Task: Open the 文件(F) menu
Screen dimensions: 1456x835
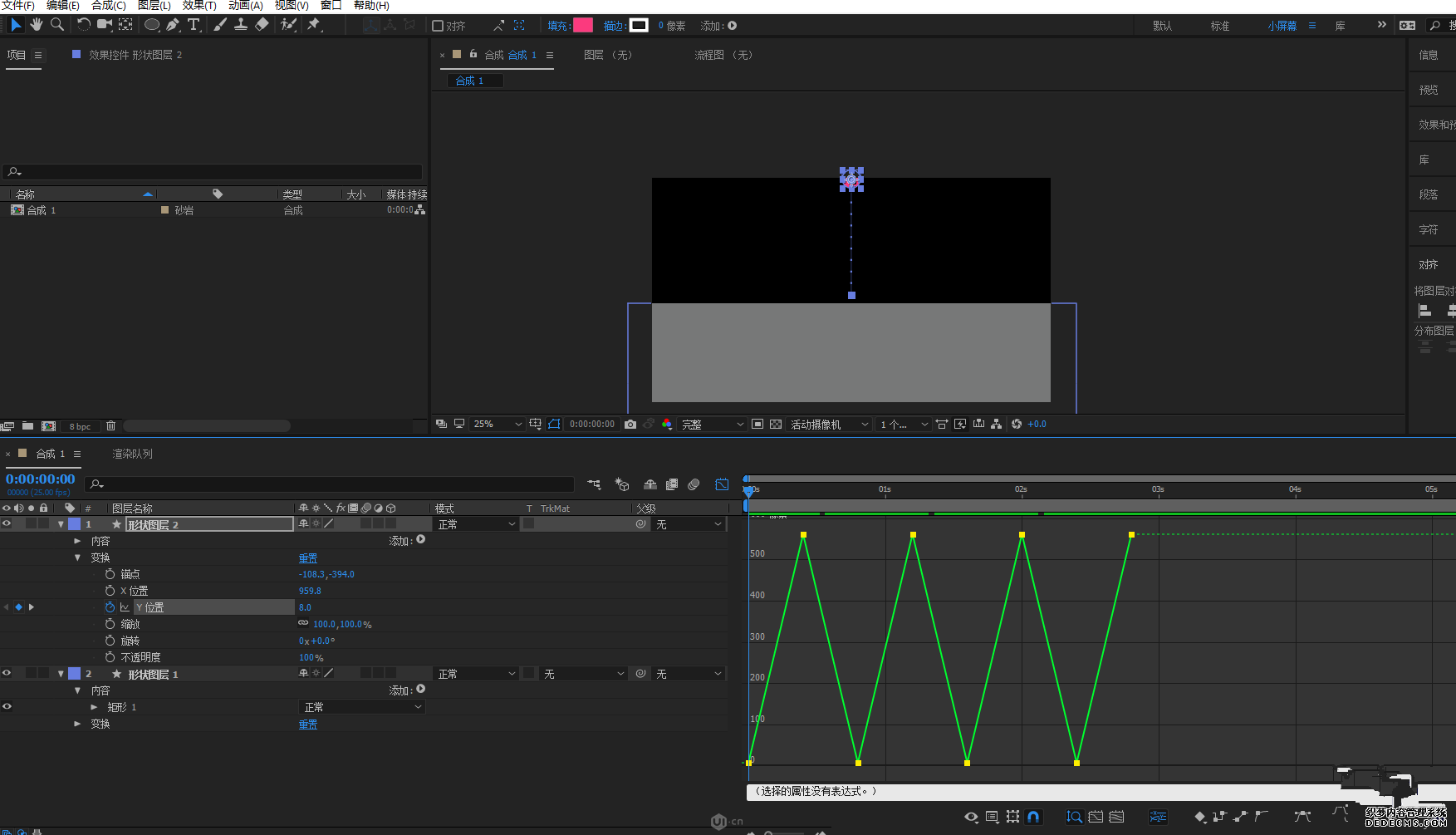Action: click(18, 6)
